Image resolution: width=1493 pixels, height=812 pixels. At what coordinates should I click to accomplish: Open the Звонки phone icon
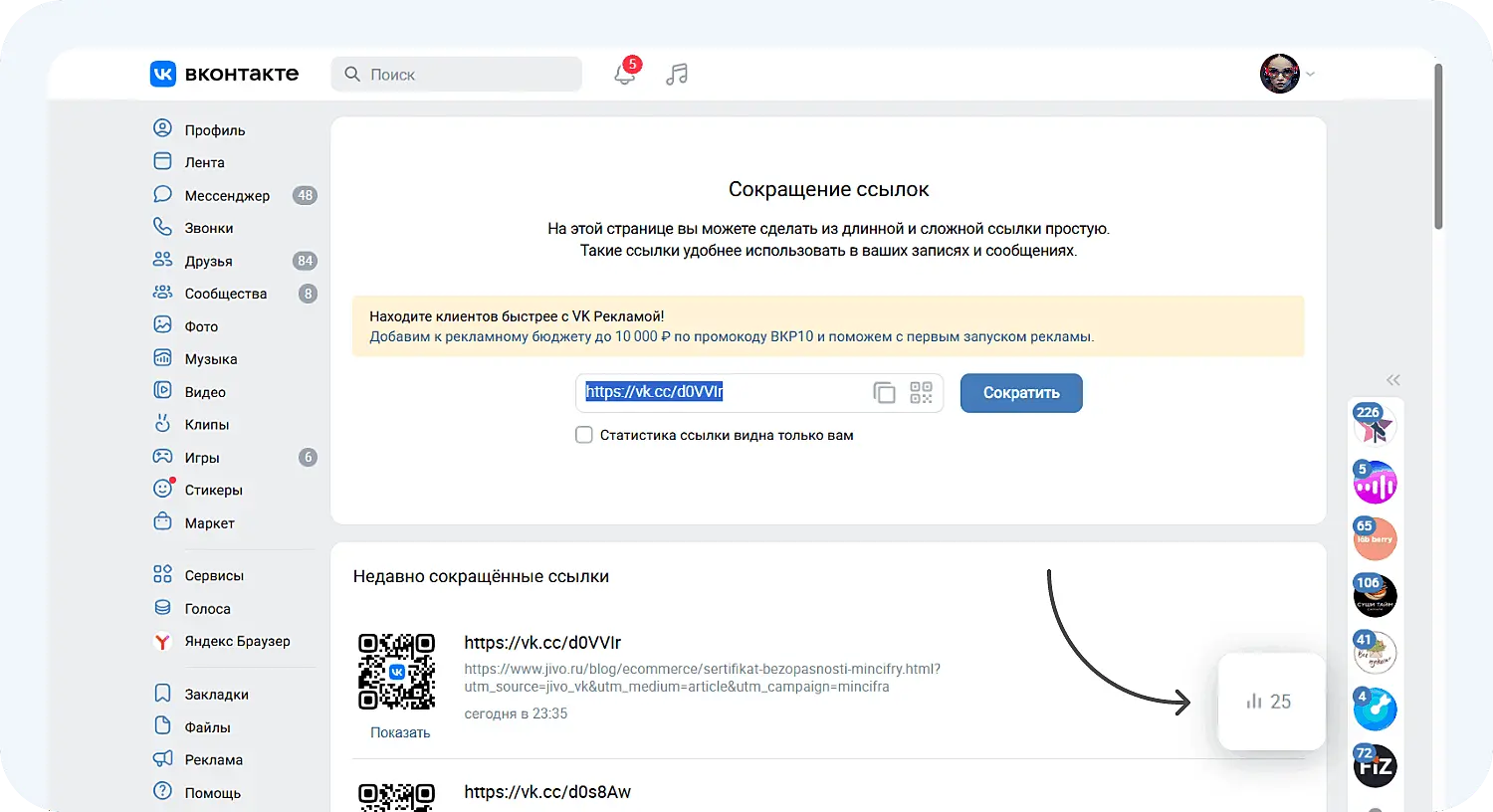coord(162,227)
